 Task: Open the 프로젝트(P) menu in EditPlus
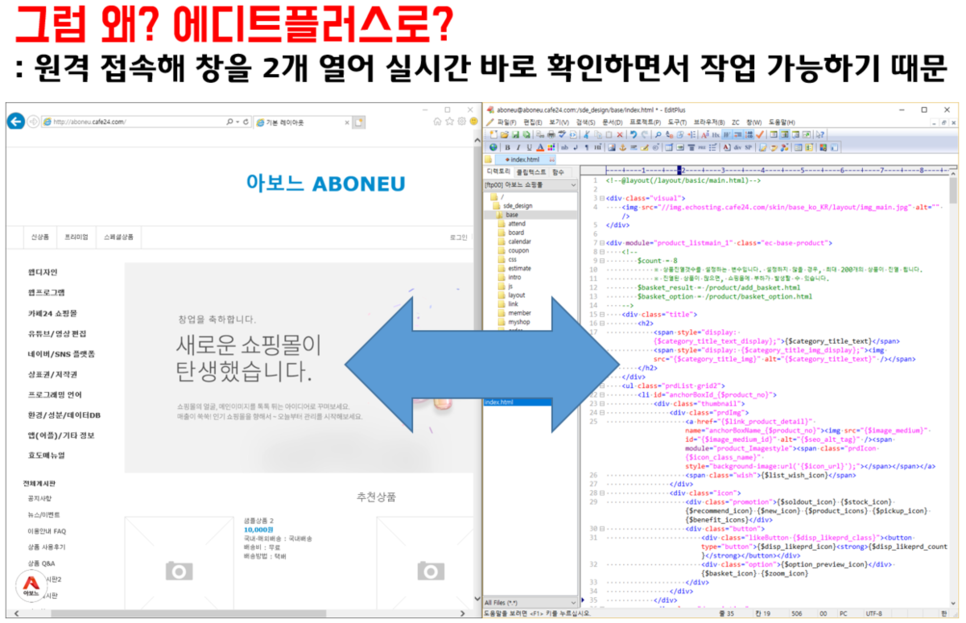pos(645,122)
